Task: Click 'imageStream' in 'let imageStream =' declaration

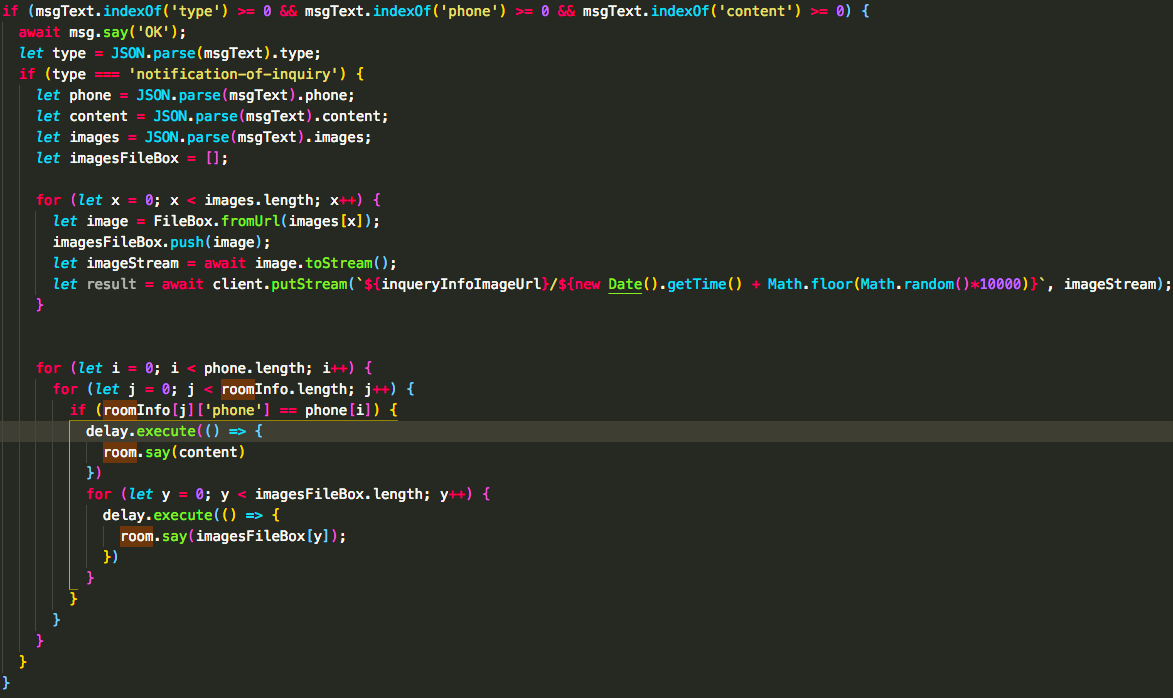Action: point(132,263)
